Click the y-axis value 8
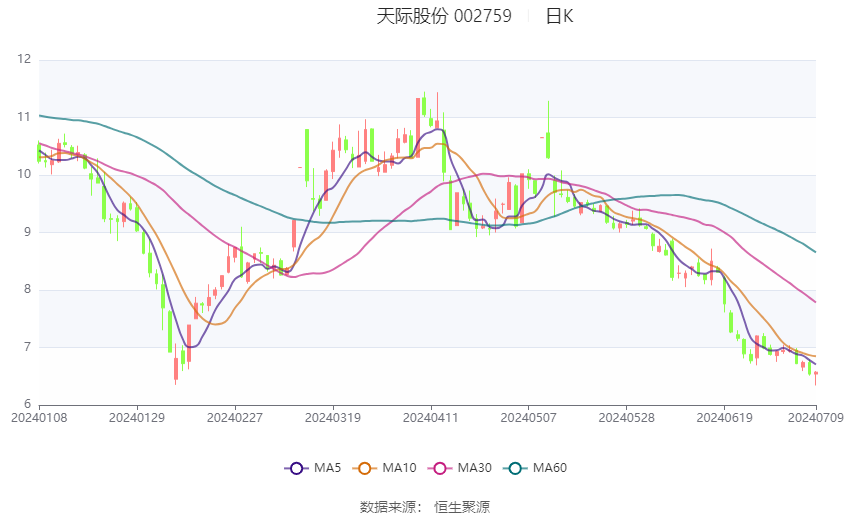The image size is (850, 517). [x=28, y=289]
